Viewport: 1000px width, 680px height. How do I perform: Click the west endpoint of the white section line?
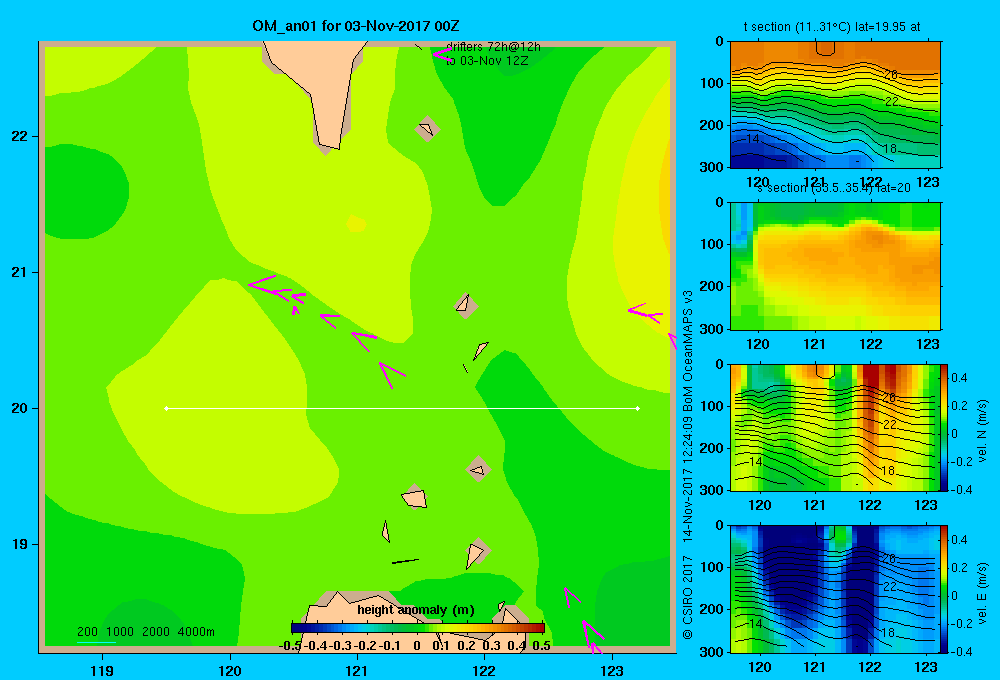[166, 408]
